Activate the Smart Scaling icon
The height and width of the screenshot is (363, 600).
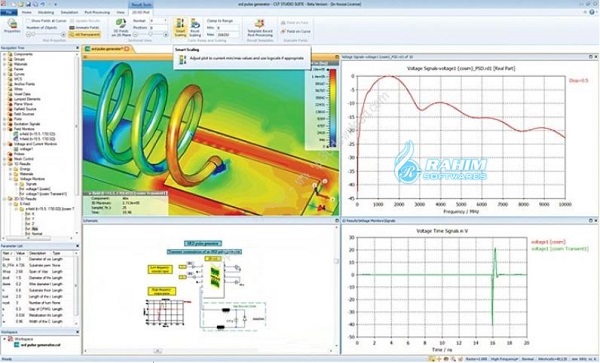point(180,28)
